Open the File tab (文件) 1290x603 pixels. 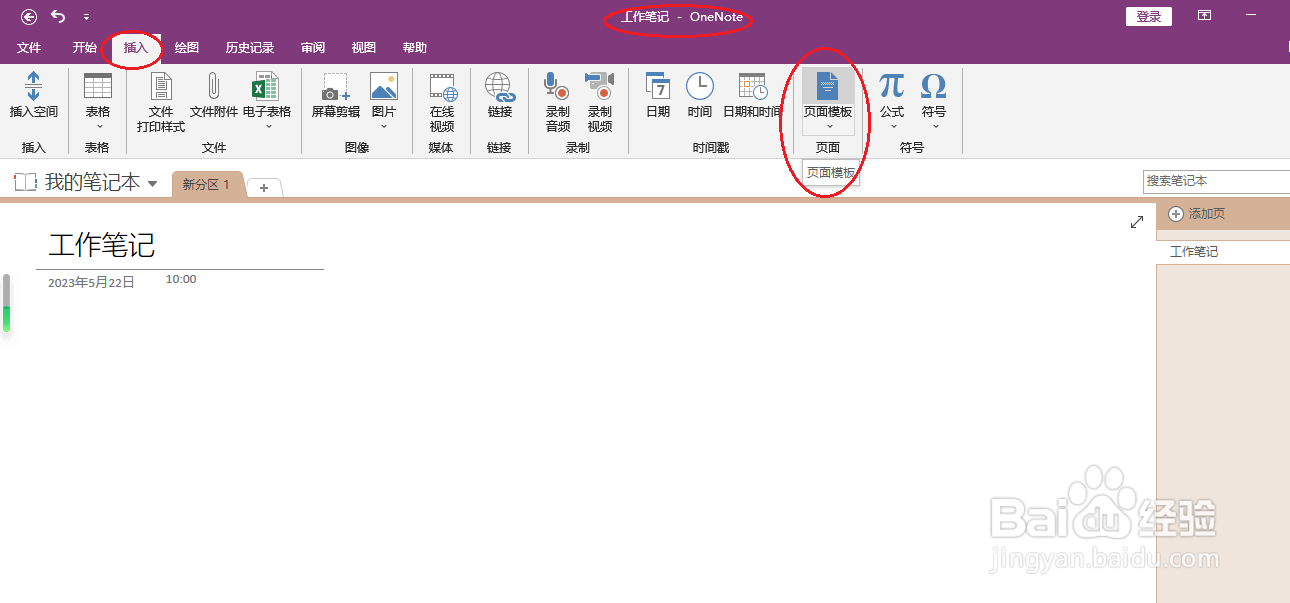click(x=29, y=48)
